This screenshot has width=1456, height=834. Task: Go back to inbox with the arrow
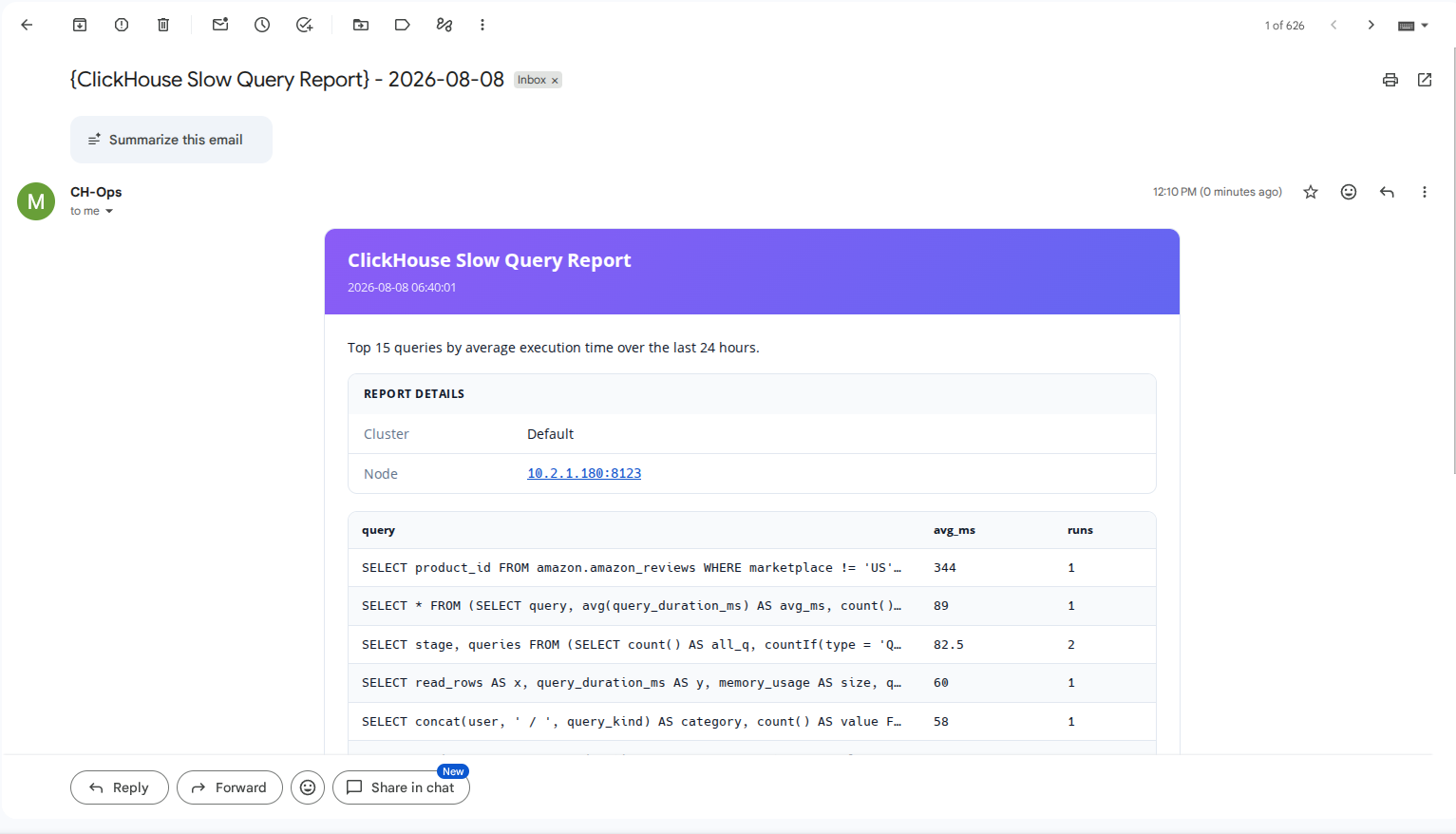tap(27, 25)
